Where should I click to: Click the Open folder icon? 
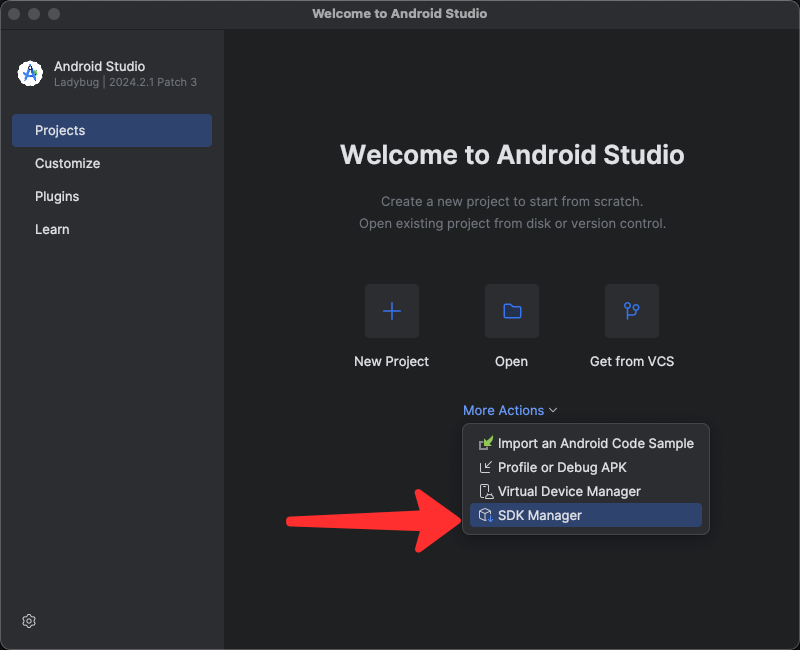point(512,311)
